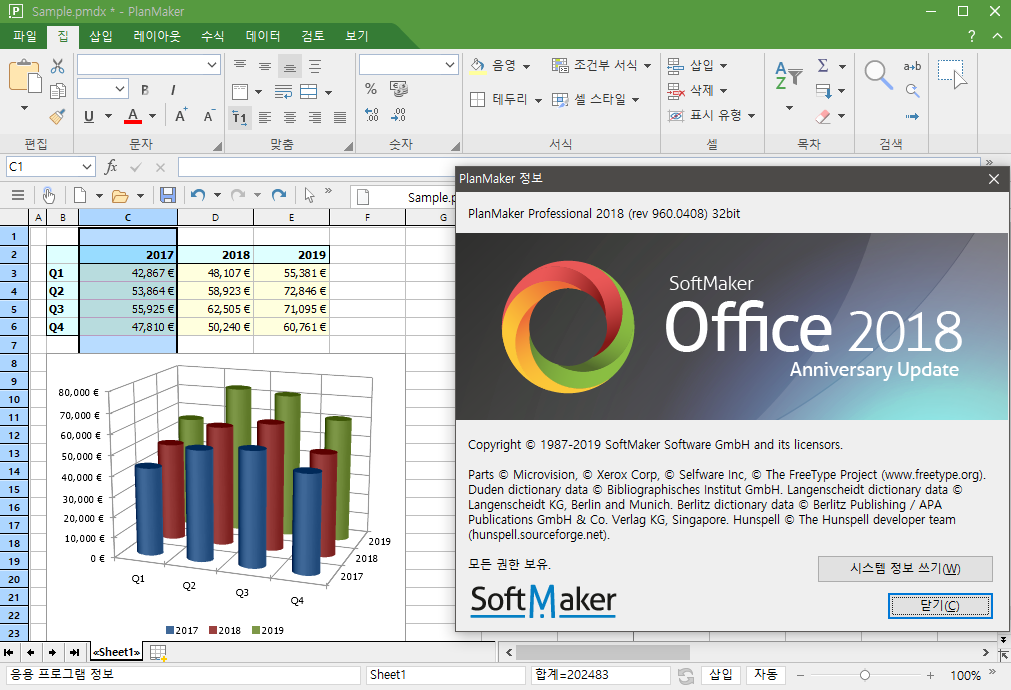Open the number format combo box
1011x690 pixels.
tap(408, 64)
